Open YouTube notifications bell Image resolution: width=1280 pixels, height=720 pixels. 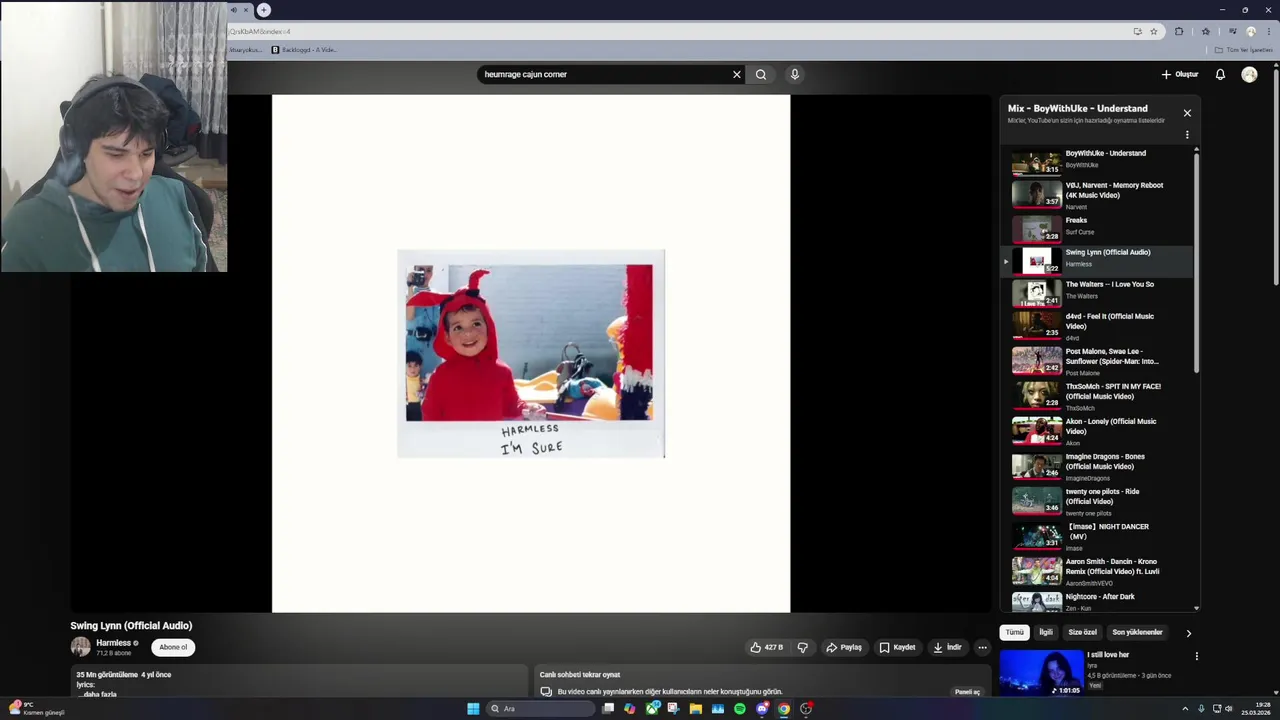pyautogui.click(x=1220, y=74)
